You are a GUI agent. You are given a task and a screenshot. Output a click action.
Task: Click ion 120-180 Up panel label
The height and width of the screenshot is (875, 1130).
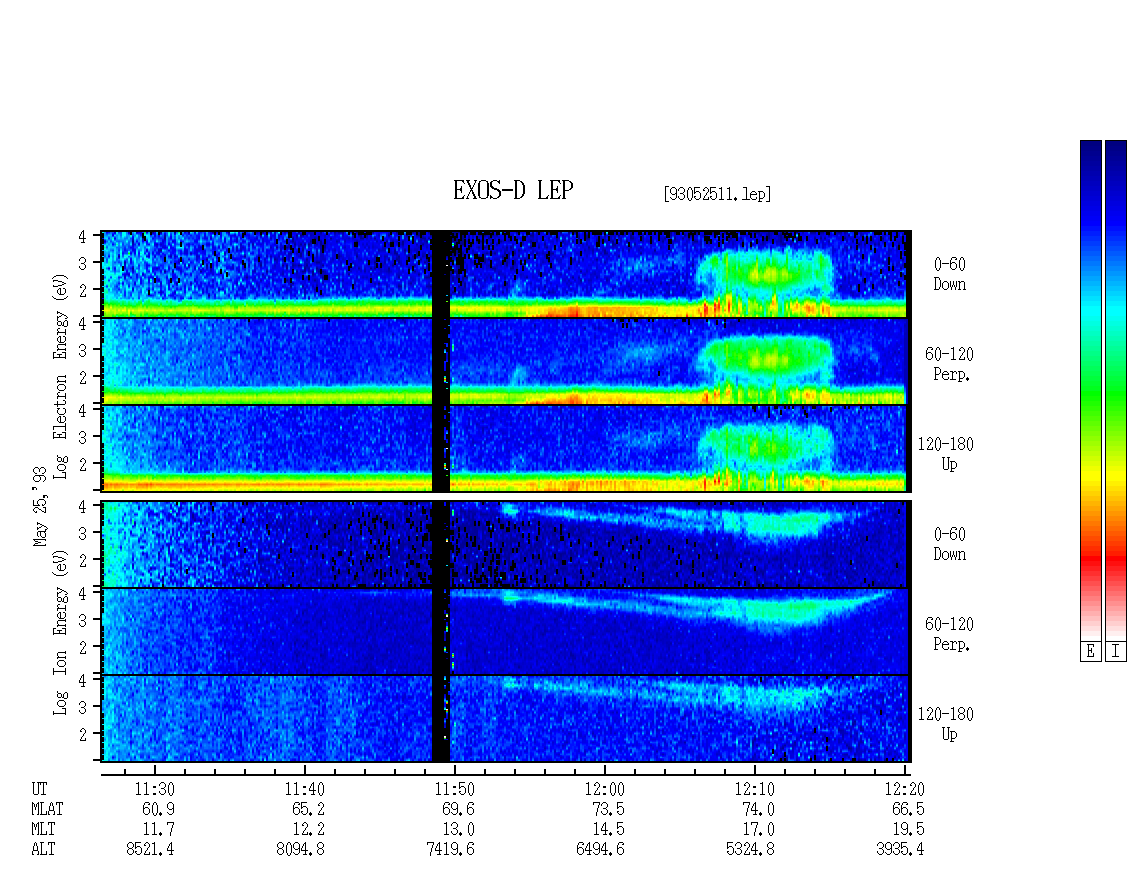(x=946, y=724)
